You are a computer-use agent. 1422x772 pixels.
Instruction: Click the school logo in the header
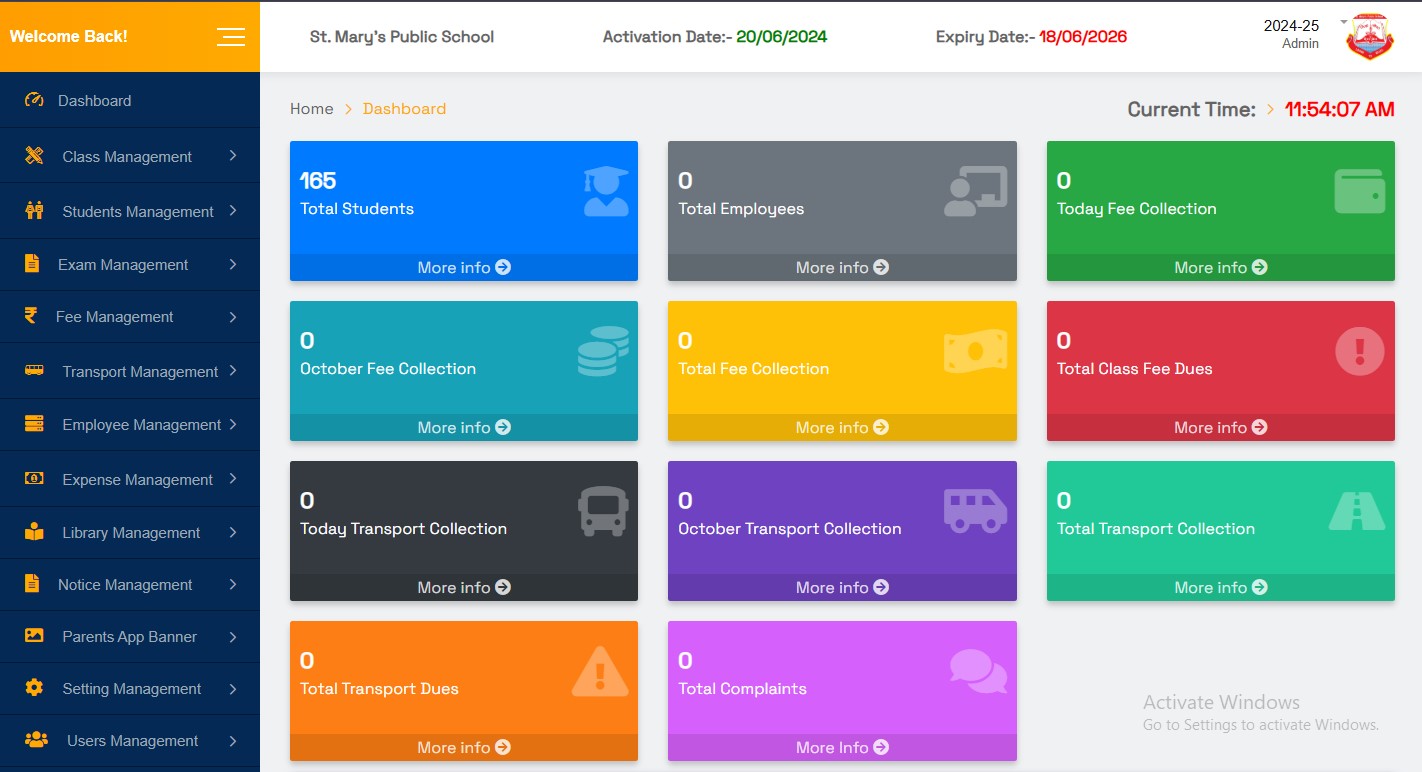pyautogui.click(x=1368, y=36)
